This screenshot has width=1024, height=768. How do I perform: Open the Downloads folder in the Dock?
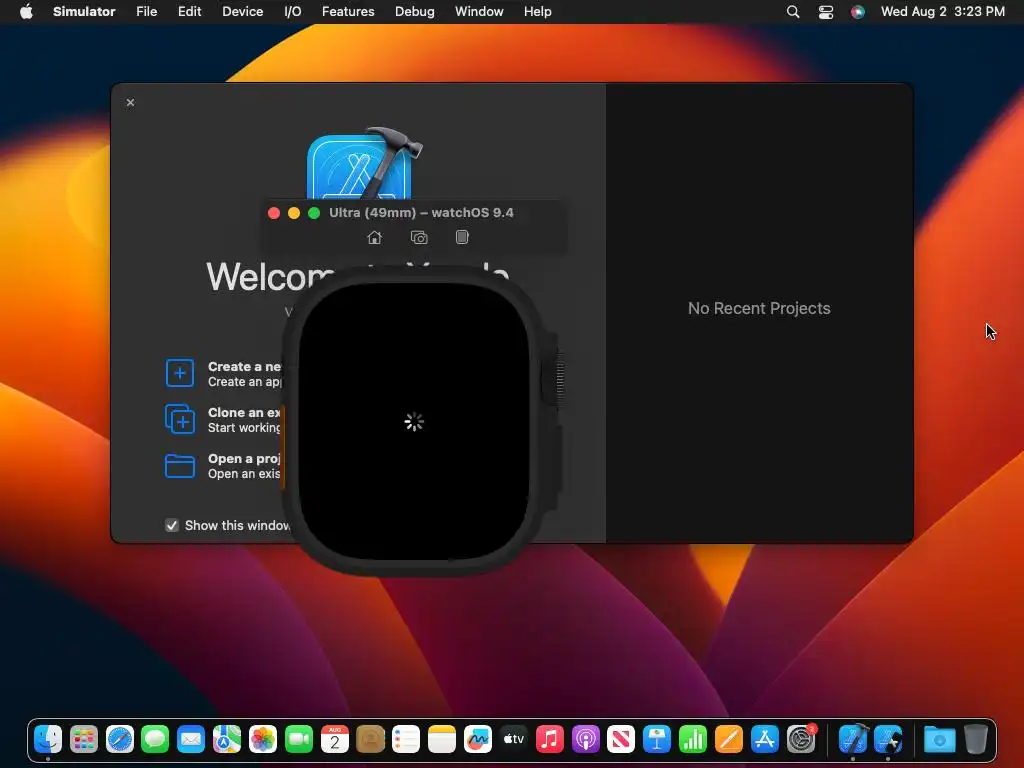pos(939,739)
